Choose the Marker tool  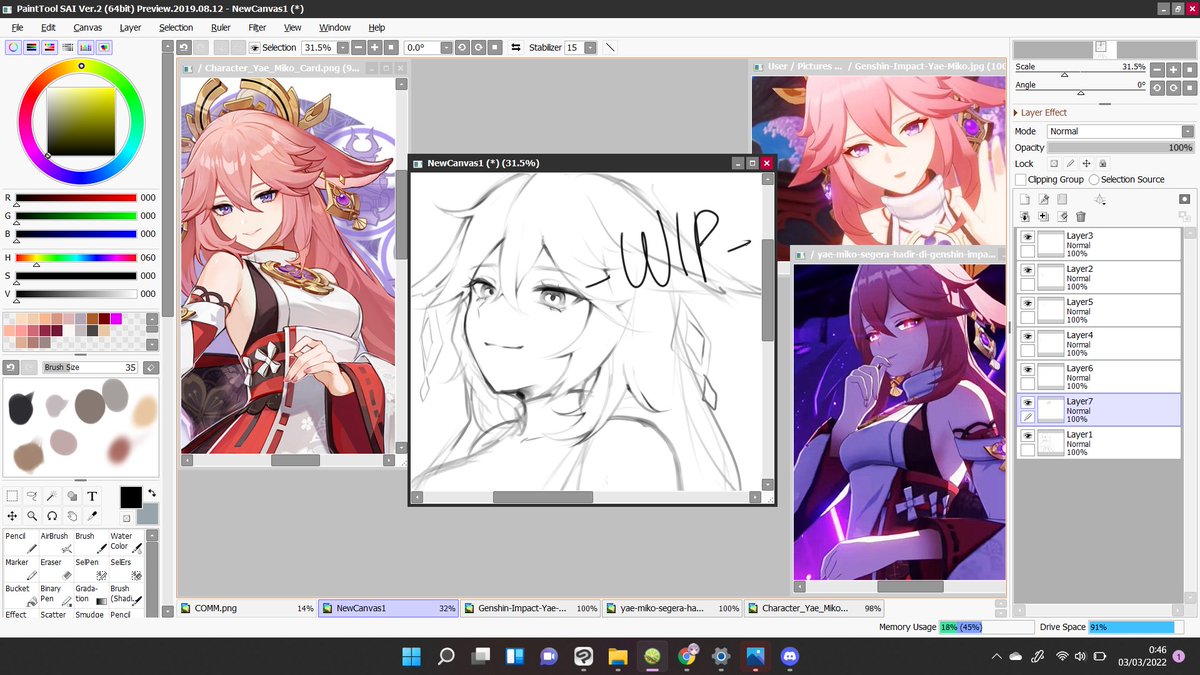point(21,569)
